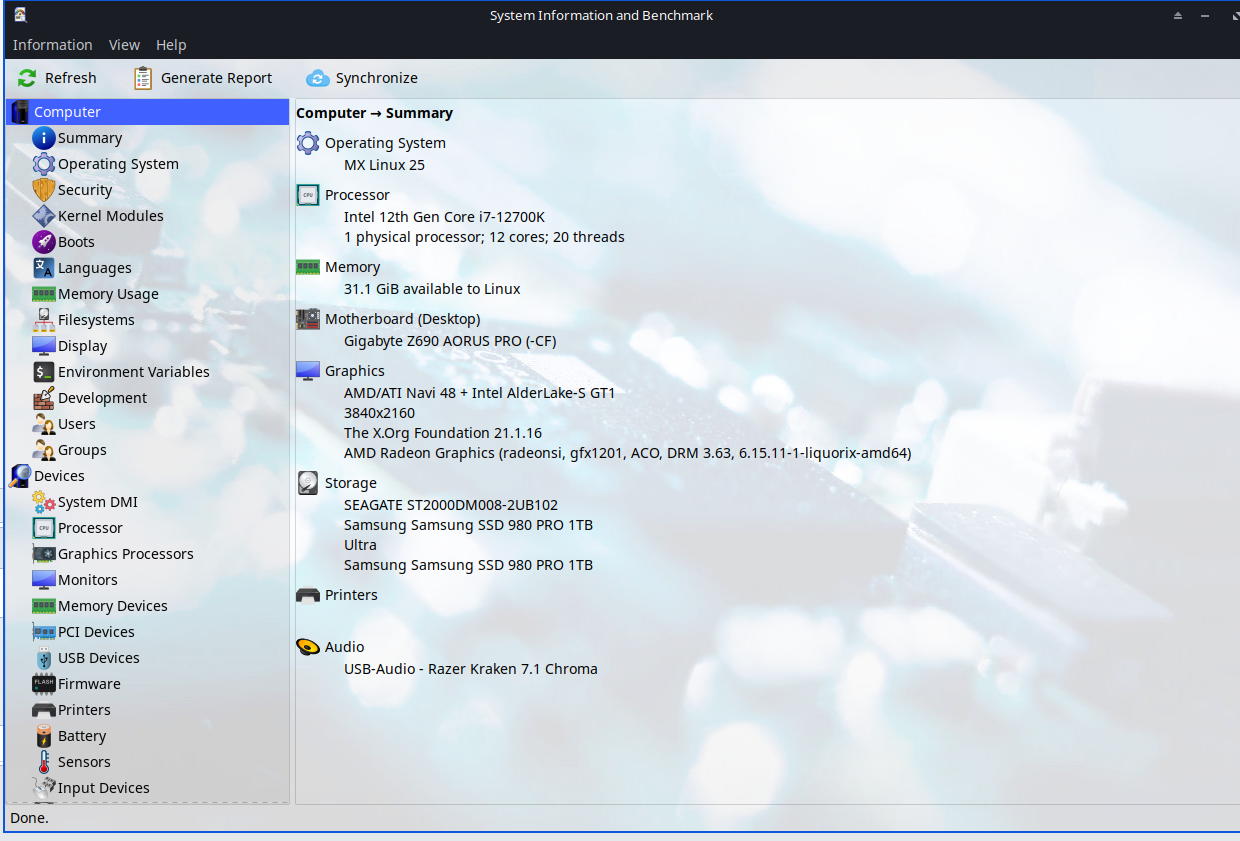The height and width of the screenshot is (841, 1240).
Task: Click '1 physical processor; 12 cores; 20 threads'
Action: pos(484,237)
